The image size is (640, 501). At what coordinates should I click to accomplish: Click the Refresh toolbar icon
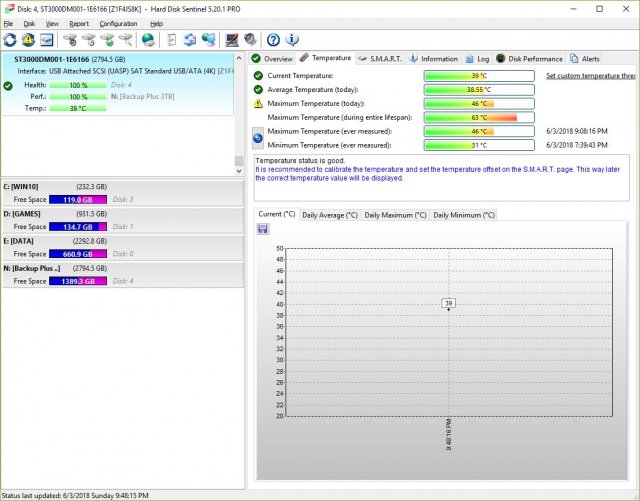[10, 40]
